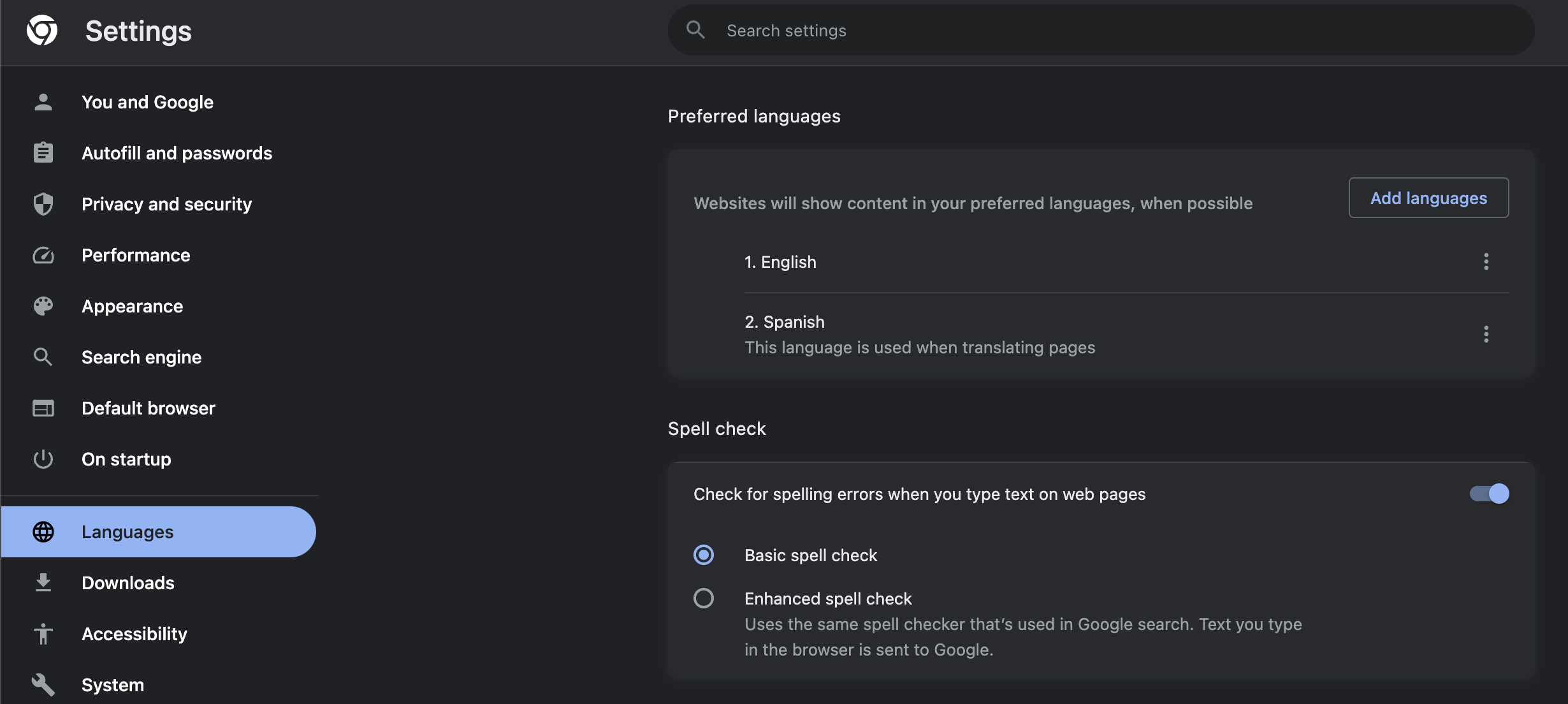1568x704 pixels.
Task: Click the wrench System icon
Action: tap(43, 685)
